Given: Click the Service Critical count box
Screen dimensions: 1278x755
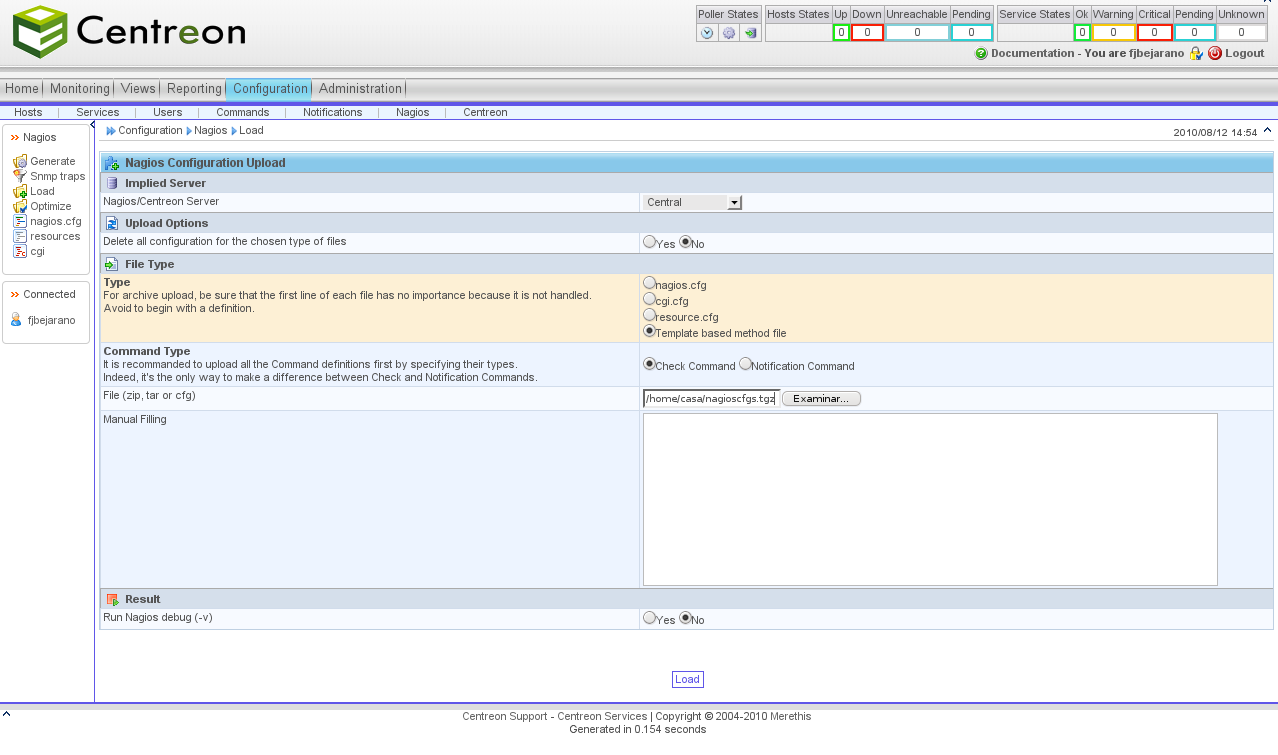Looking at the screenshot, I should 1154,33.
